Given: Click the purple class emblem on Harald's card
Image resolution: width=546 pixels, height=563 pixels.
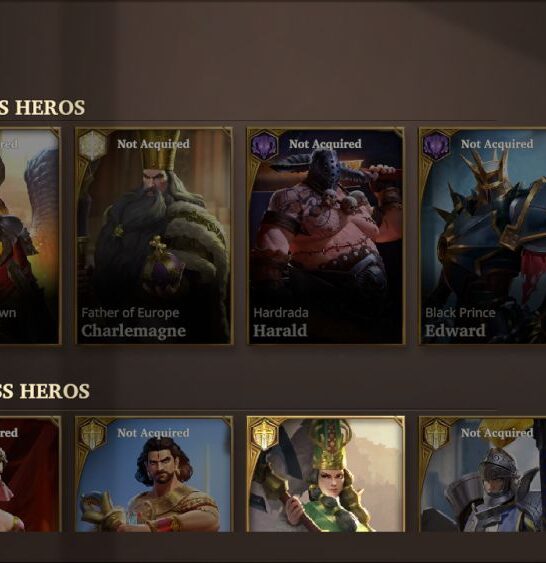Looking at the screenshot, I should click(265, 145).
